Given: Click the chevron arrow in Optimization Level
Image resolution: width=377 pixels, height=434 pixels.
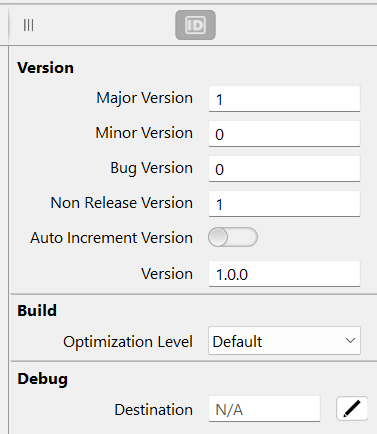Looking at the screenshot, I should click(350, 341).
